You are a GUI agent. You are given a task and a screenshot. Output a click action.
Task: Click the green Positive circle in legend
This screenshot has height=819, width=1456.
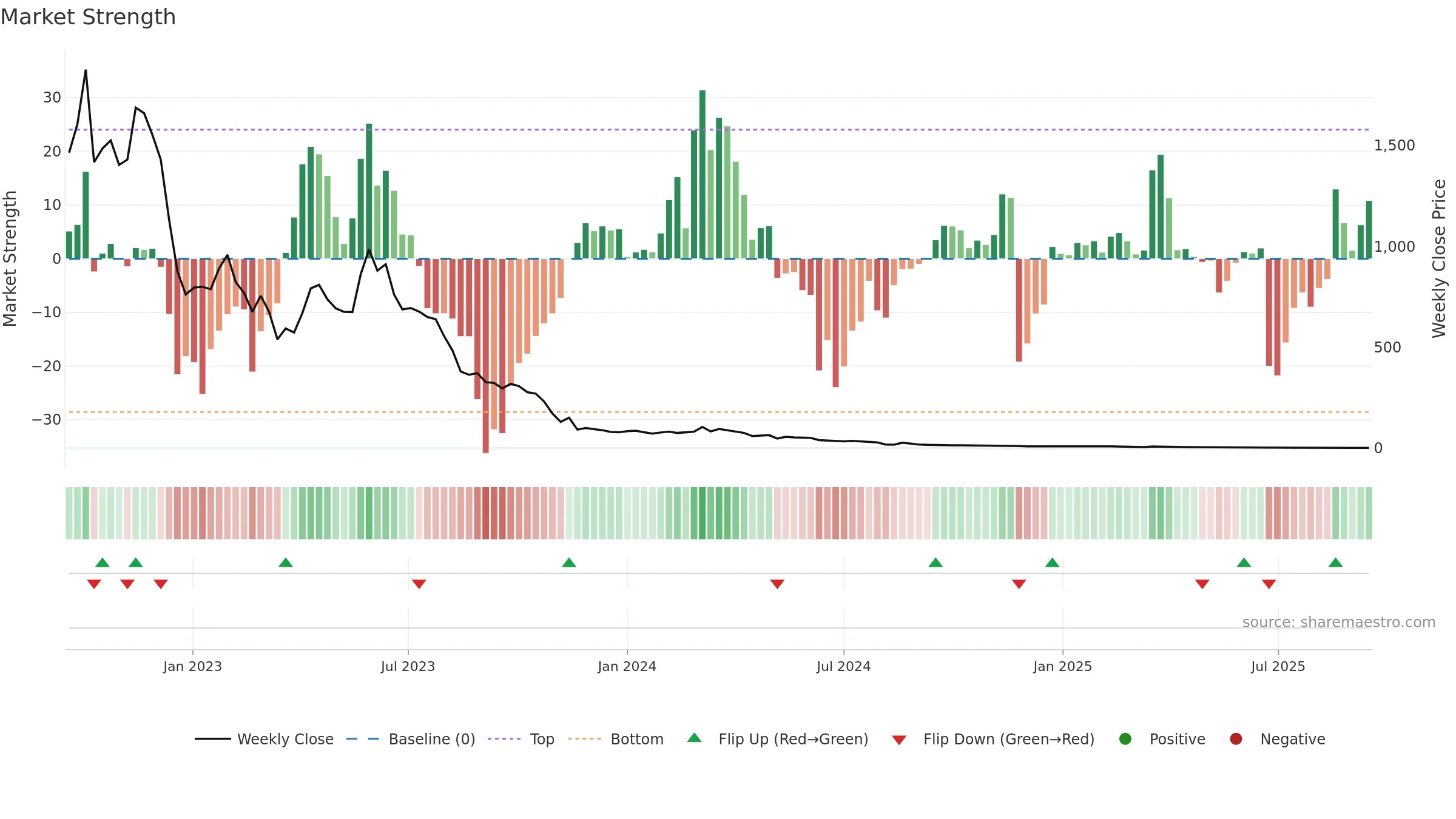(x=1125, y=739)
